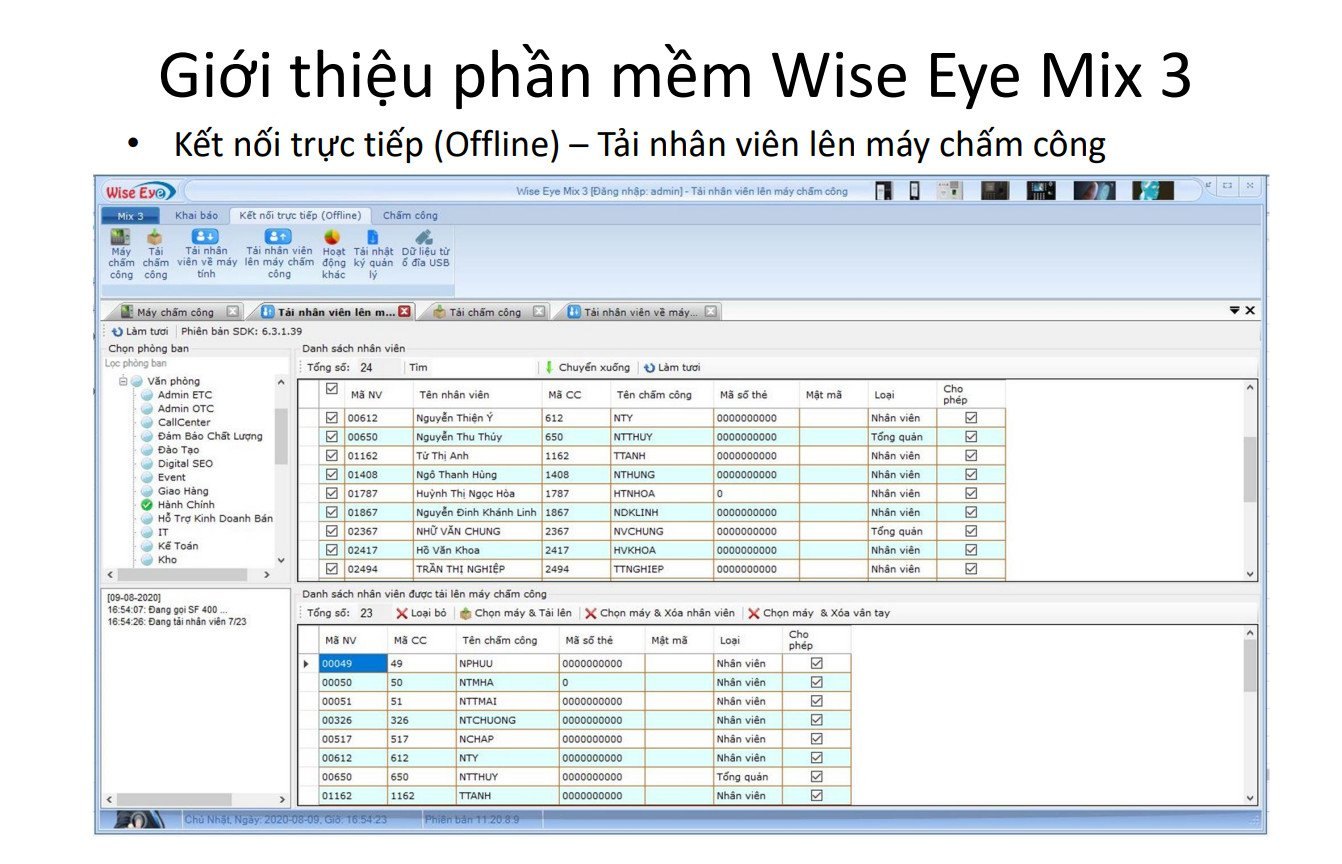This screenshot has height=864, width=1342.
Task: Select the Kế Toán department
Action: point(178,546)
